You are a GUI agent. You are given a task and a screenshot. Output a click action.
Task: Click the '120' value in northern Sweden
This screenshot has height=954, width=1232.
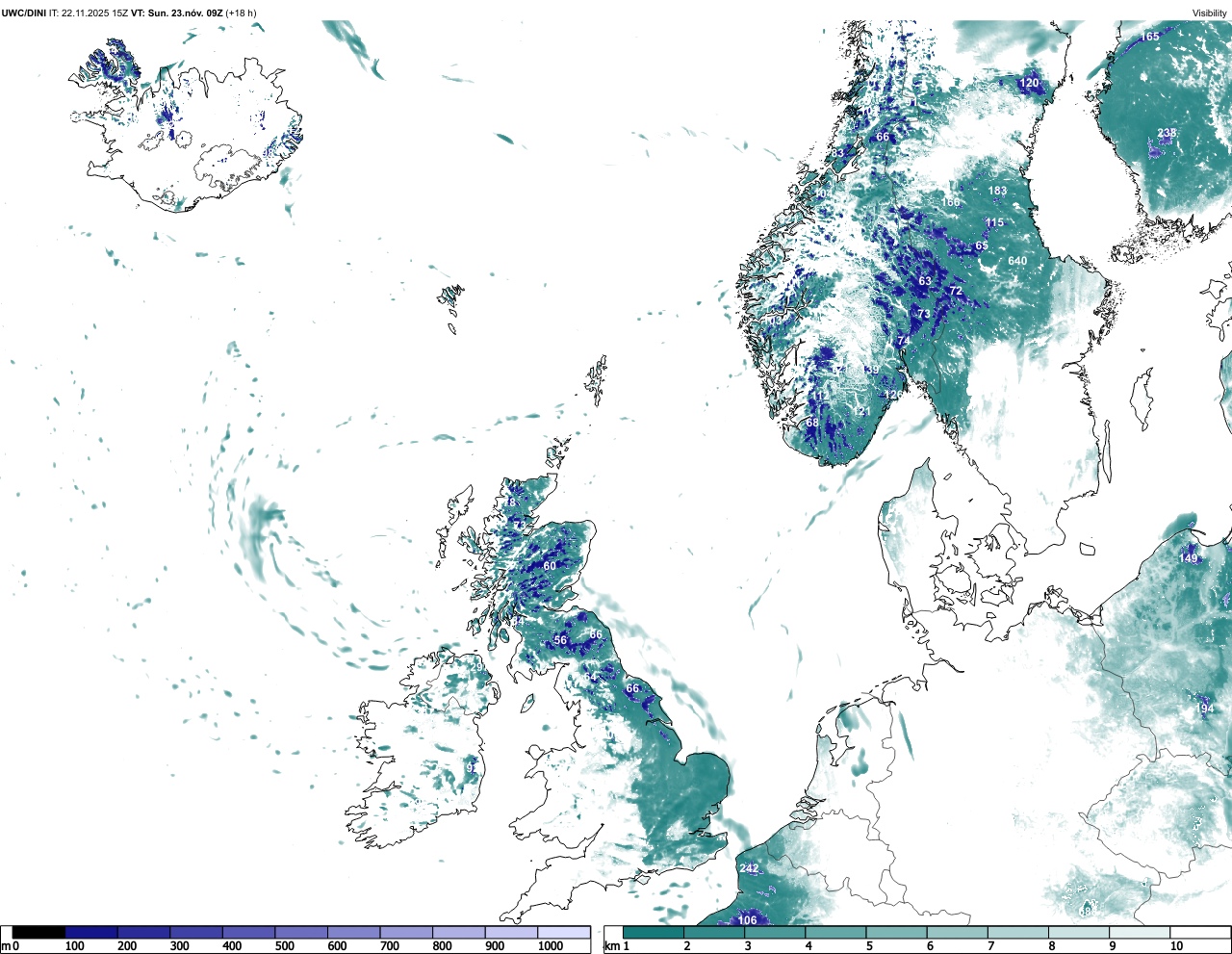(x=1029, y=83)
